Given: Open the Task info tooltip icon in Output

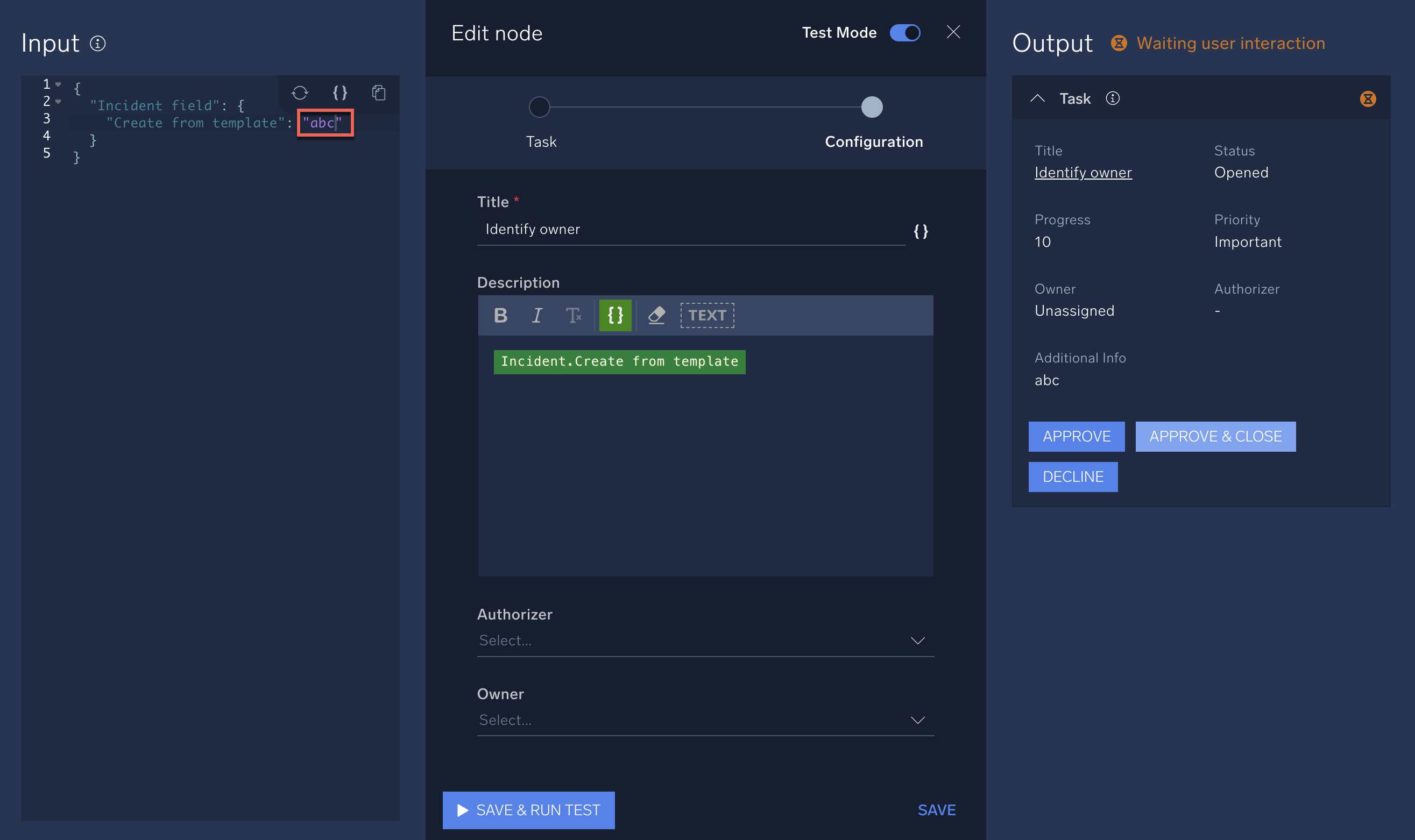Looking at the screenshot, I should click(1113, 98).
